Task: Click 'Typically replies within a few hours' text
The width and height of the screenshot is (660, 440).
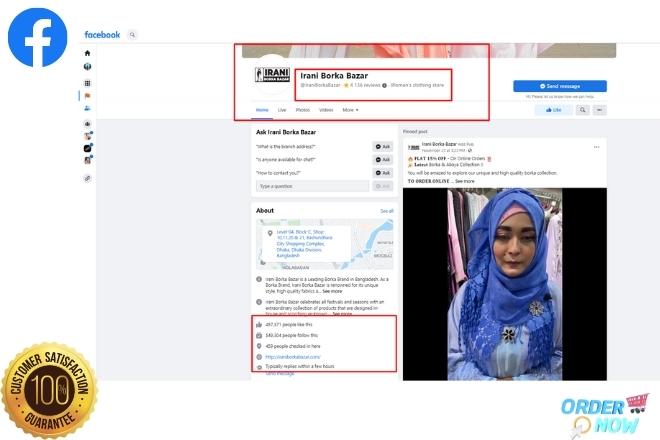Action: [300, 366]
